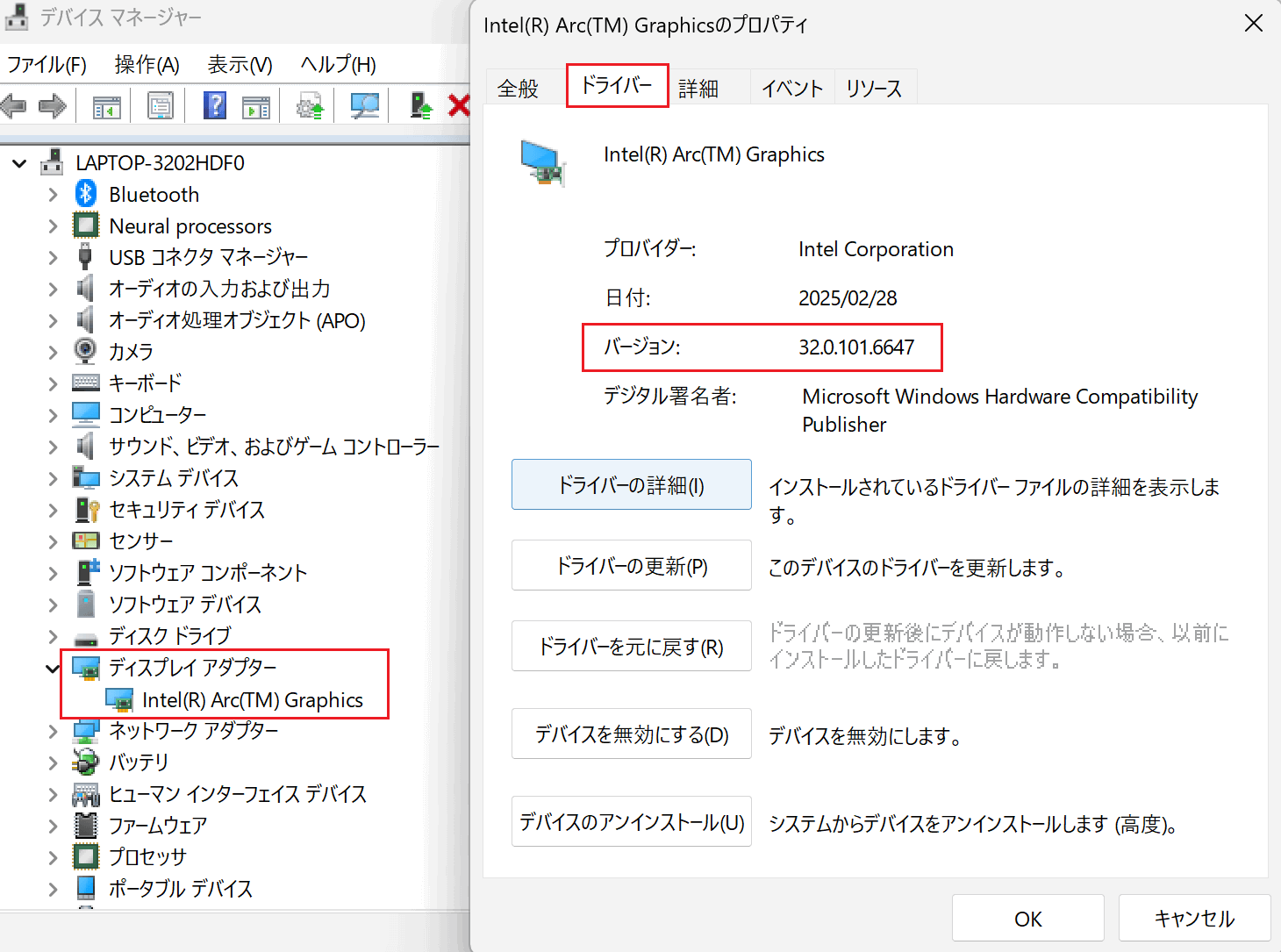Open the Properties sheet toolbar icon
Image resolution: width=1281 pixels, height=952 pixels.
tap(160, 106)
